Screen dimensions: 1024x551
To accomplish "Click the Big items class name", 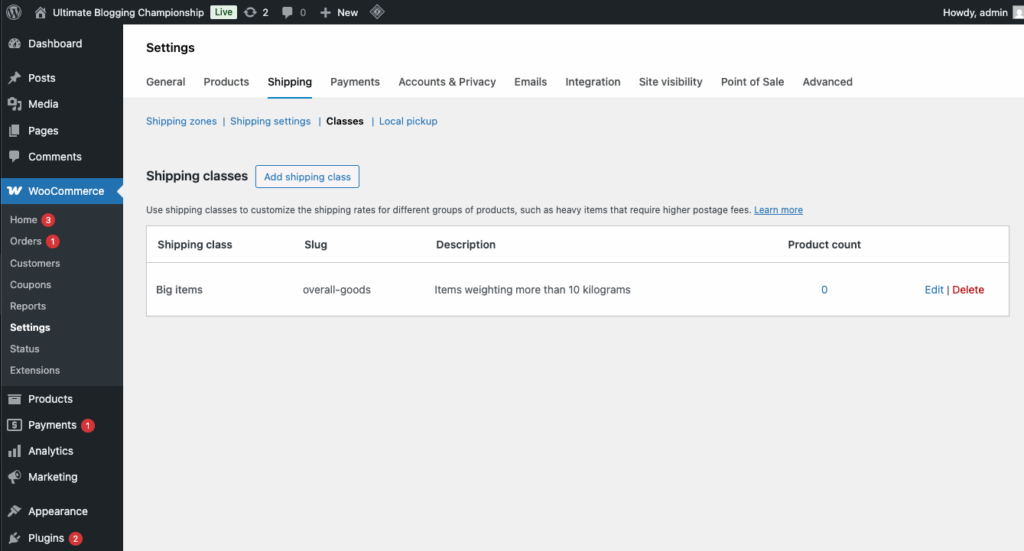I will pos(179,289).
